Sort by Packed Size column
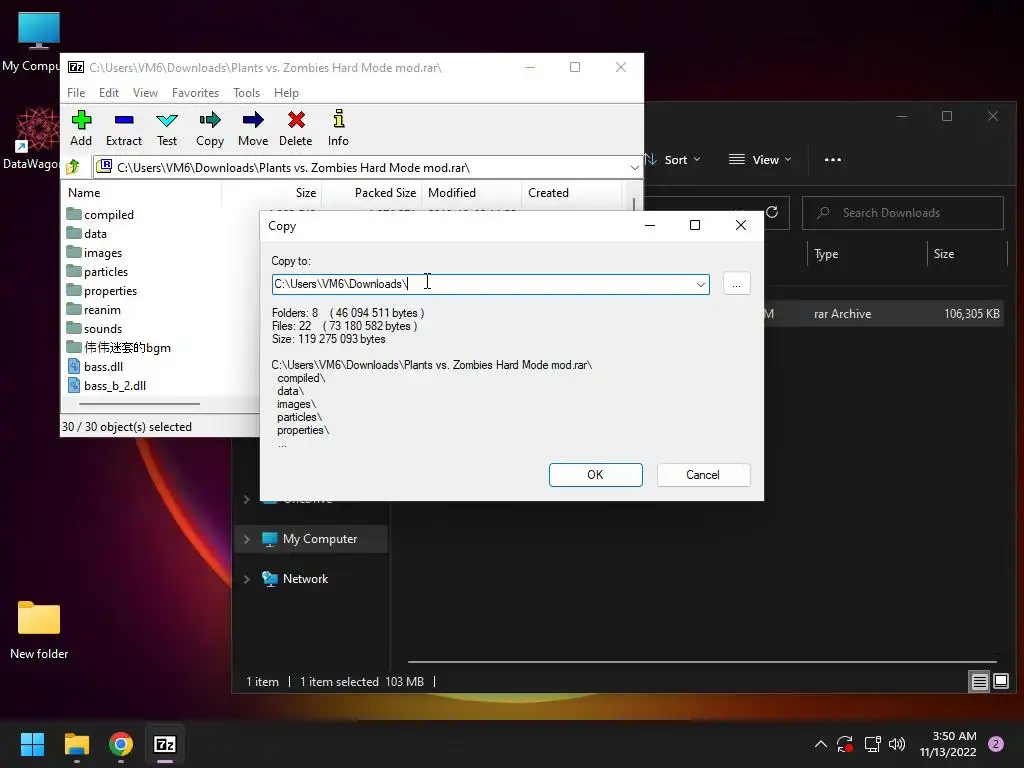 tap(371, 193)
